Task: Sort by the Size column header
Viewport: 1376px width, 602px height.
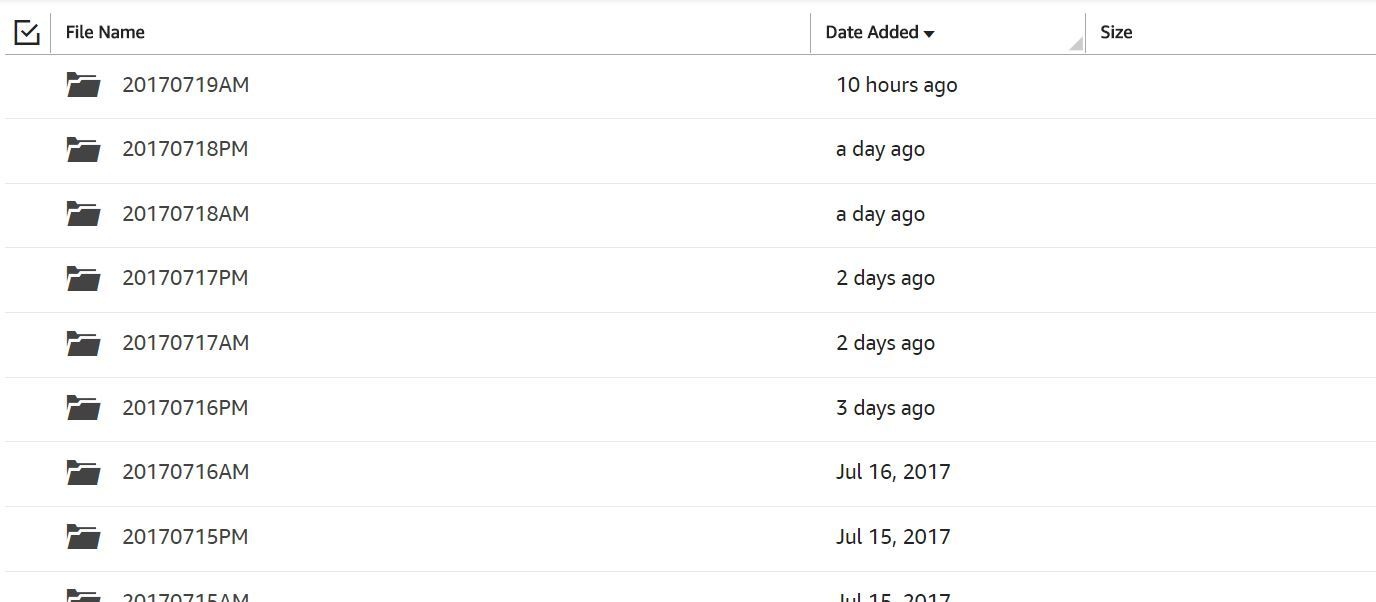Action: pos(1116,32)
